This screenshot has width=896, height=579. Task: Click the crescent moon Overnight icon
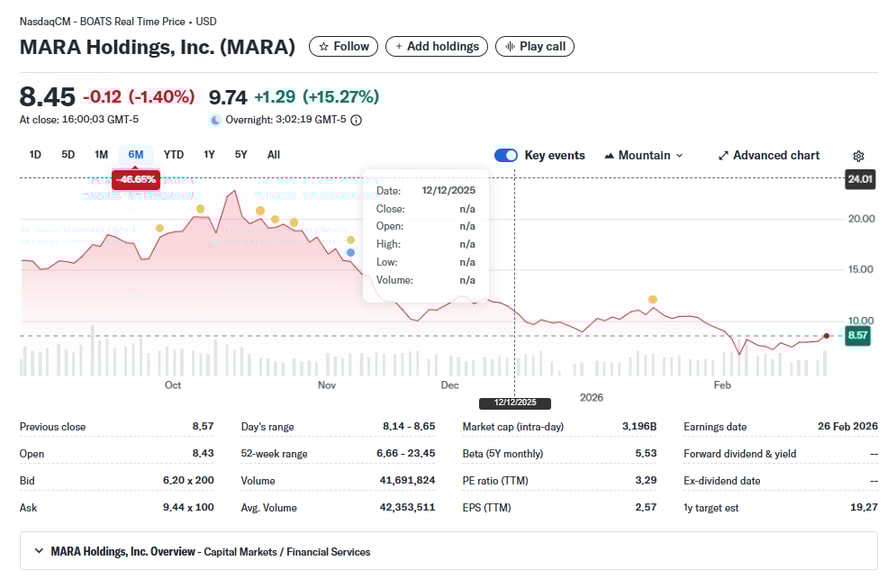point(215,120)
